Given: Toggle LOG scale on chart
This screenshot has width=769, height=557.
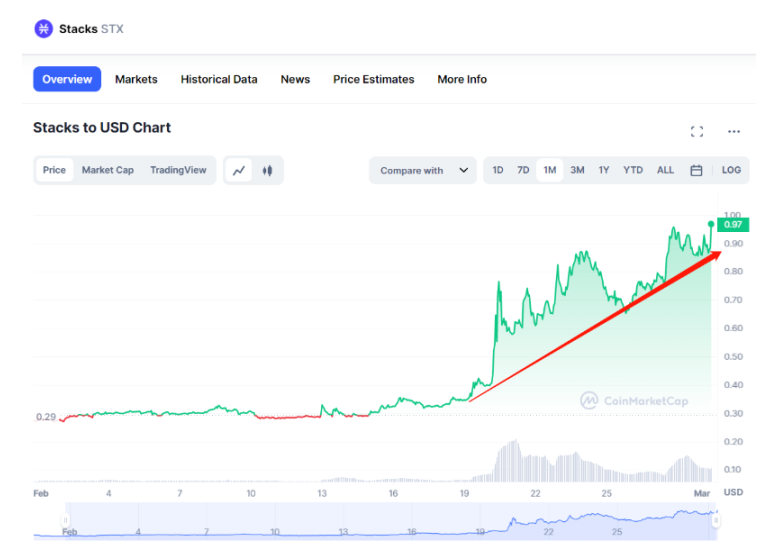Looking at the screenshot, I should (x=731, y=170).
